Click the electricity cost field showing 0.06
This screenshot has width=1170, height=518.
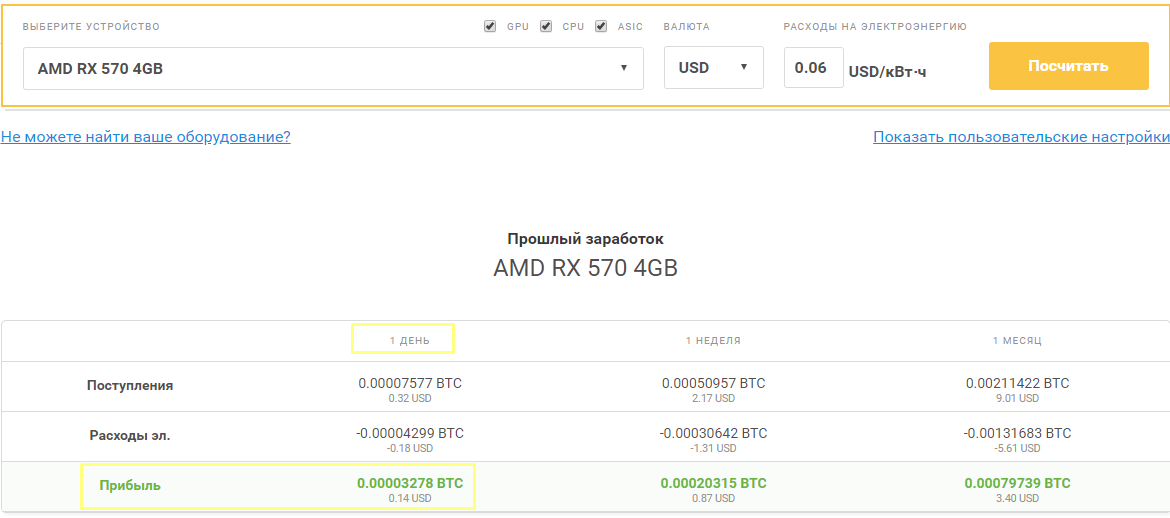click(813, 67)
